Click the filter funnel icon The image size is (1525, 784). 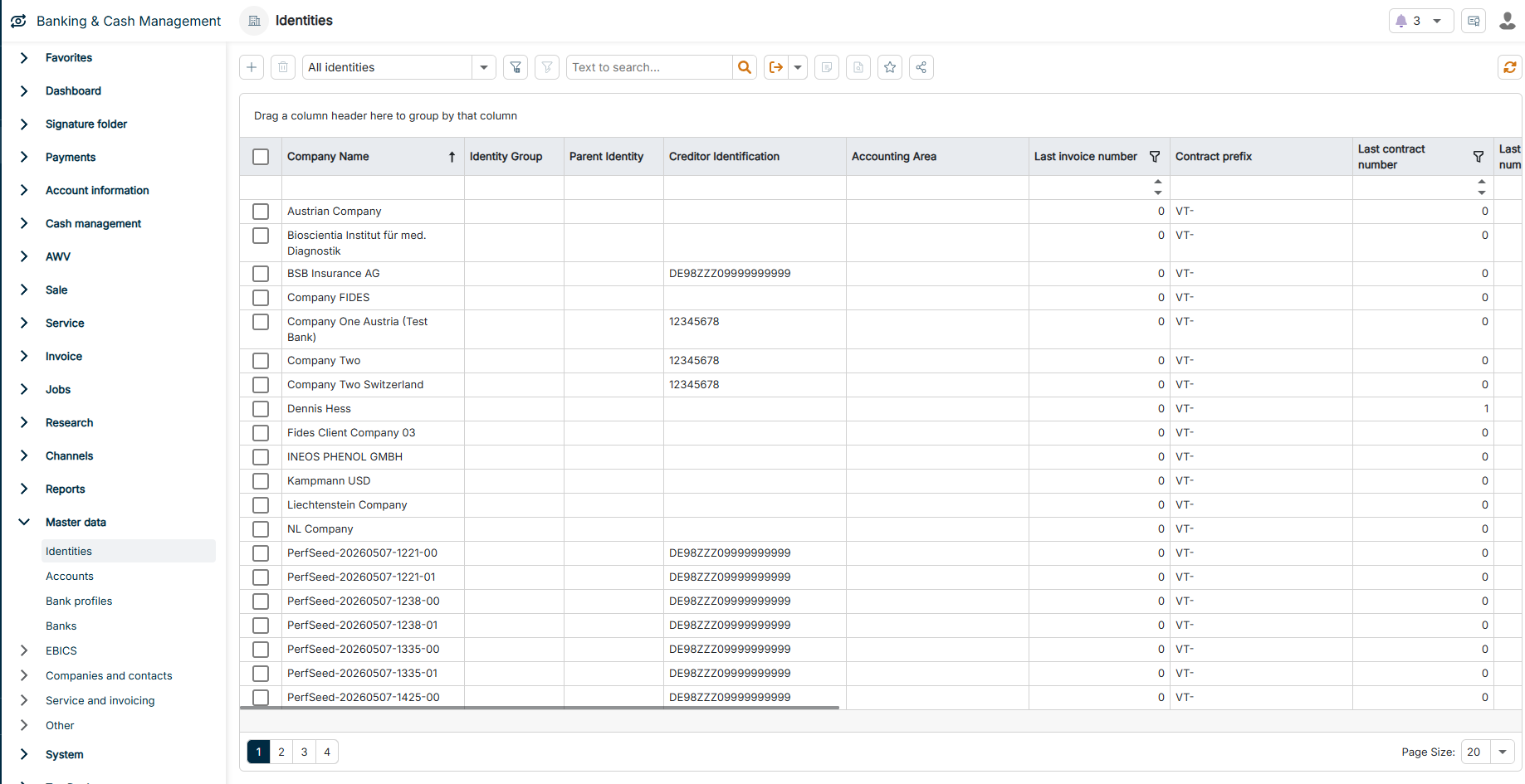coord(516,67)
